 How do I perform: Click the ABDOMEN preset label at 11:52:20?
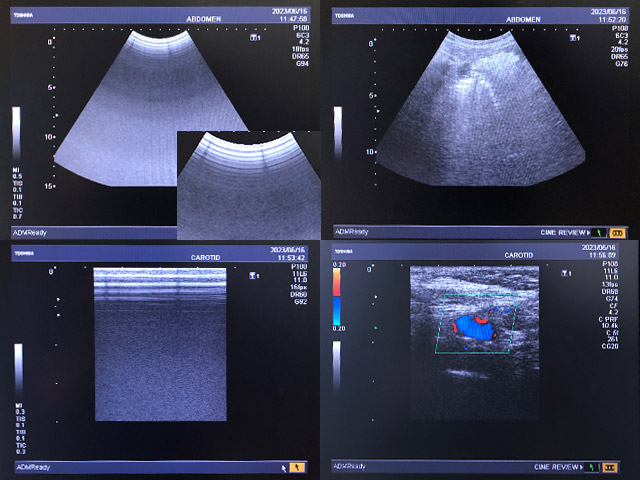(x=523, y=20)
